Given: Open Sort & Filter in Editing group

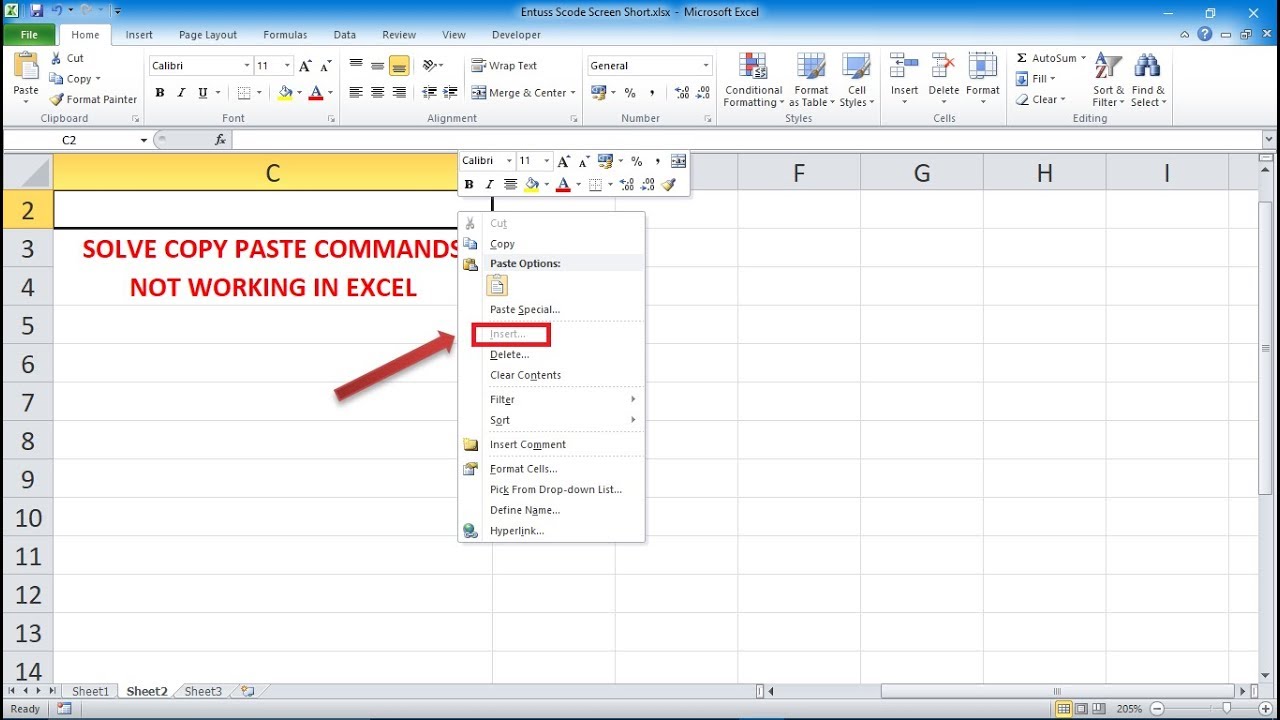Looking at the screenshot, I should [x=1107, y=80].
